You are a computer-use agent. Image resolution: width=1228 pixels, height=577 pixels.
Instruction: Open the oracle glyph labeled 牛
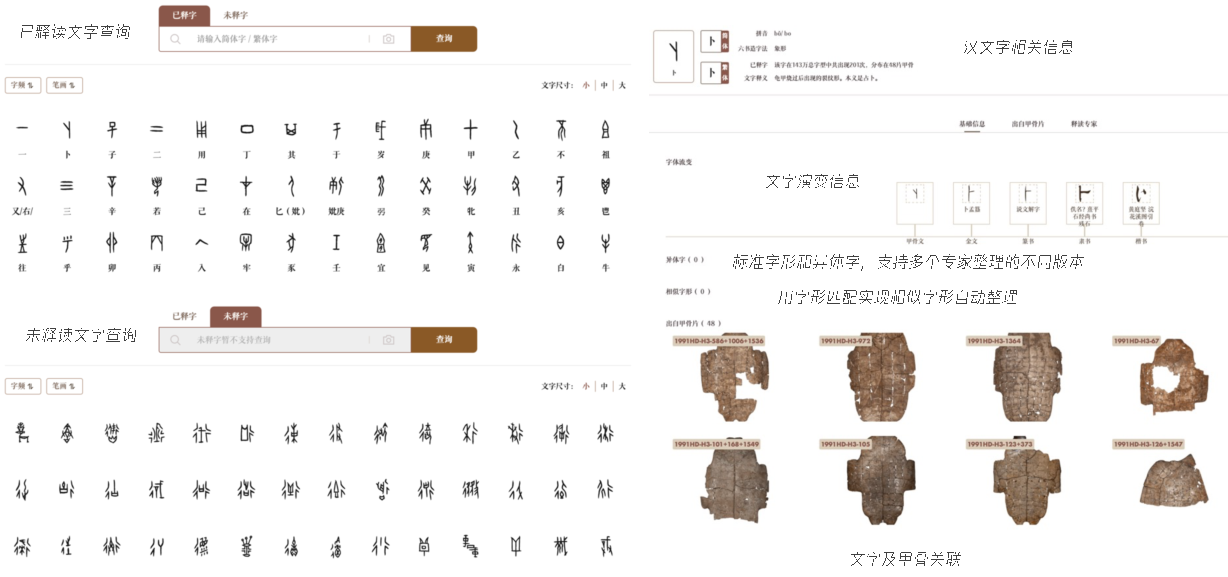605,243
